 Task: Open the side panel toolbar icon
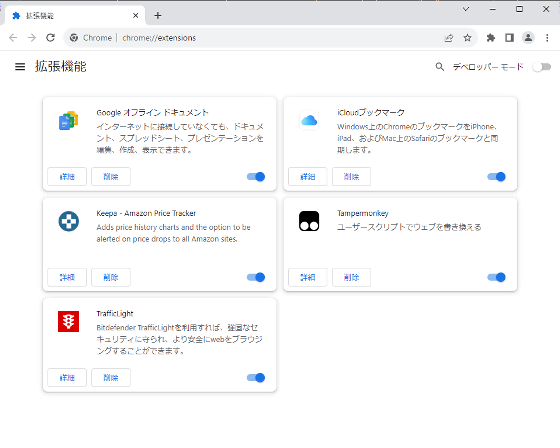[509, 38]
